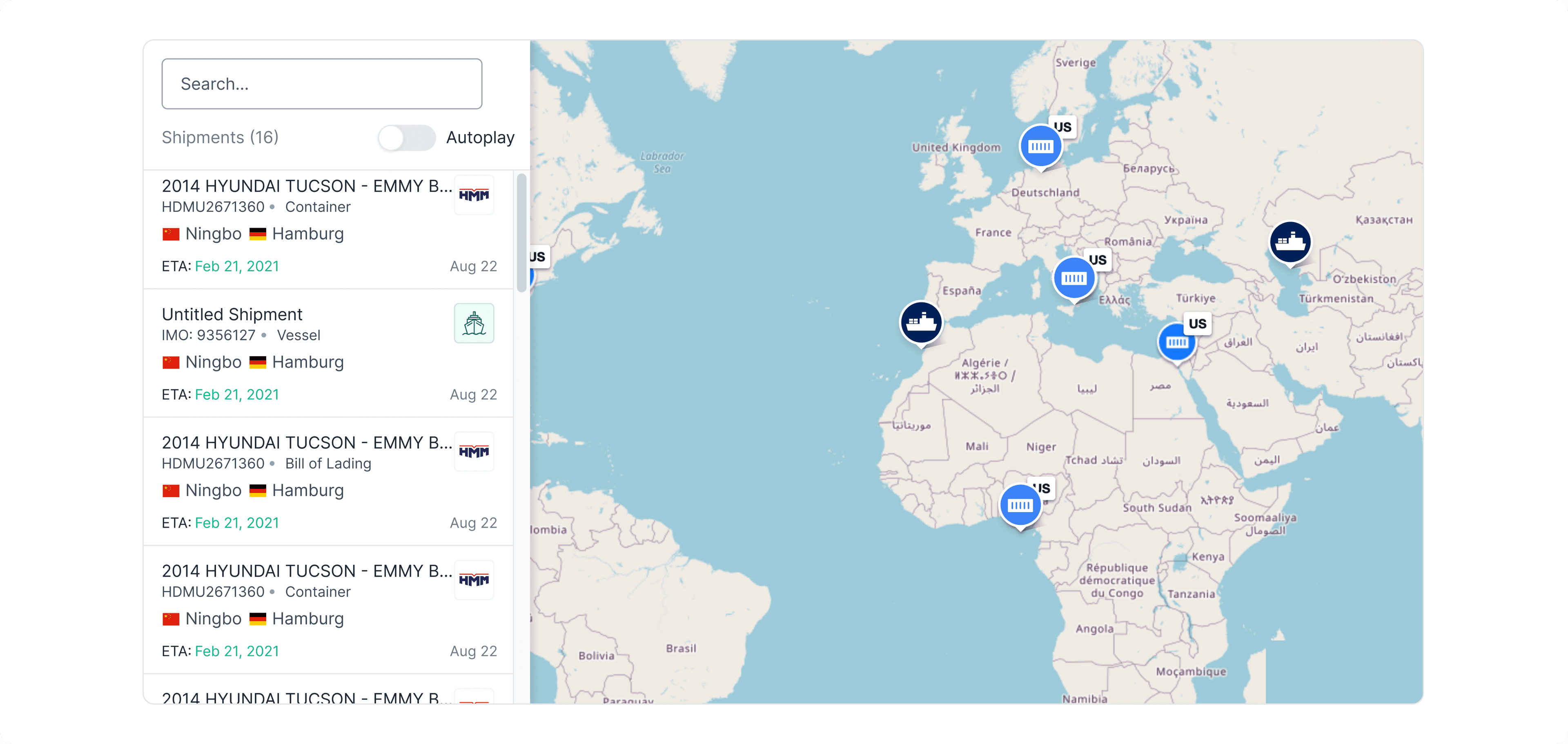
Task: Click HMM logo on first Container shipment
Action: tap(474, 195)
